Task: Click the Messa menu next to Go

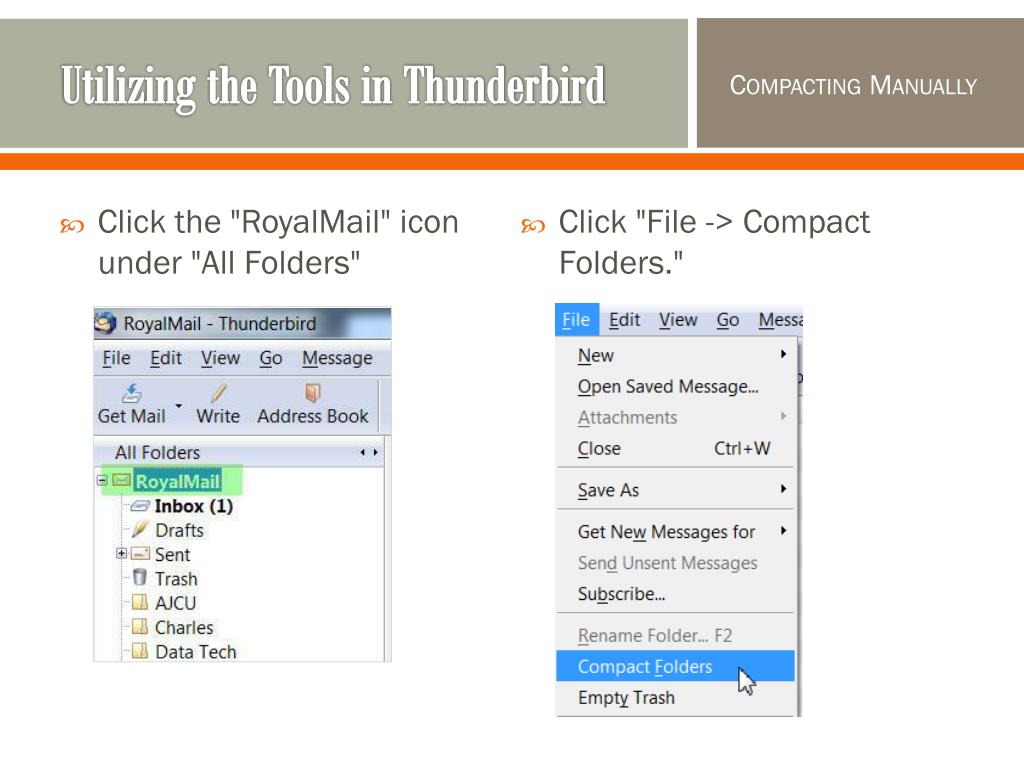Action: click(780, 320)
